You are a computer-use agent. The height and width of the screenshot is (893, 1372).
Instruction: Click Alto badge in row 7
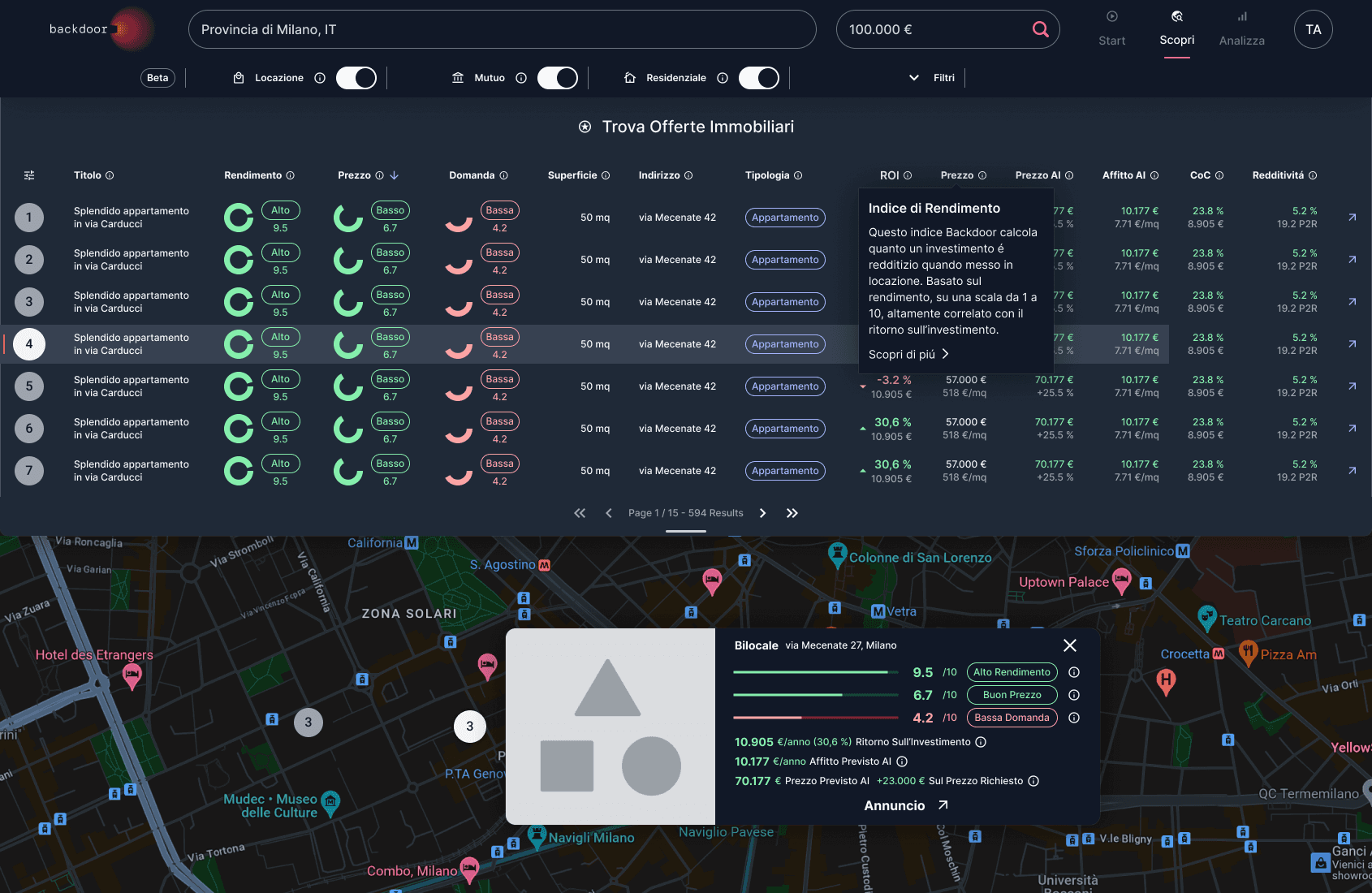(x=280, y=464)
